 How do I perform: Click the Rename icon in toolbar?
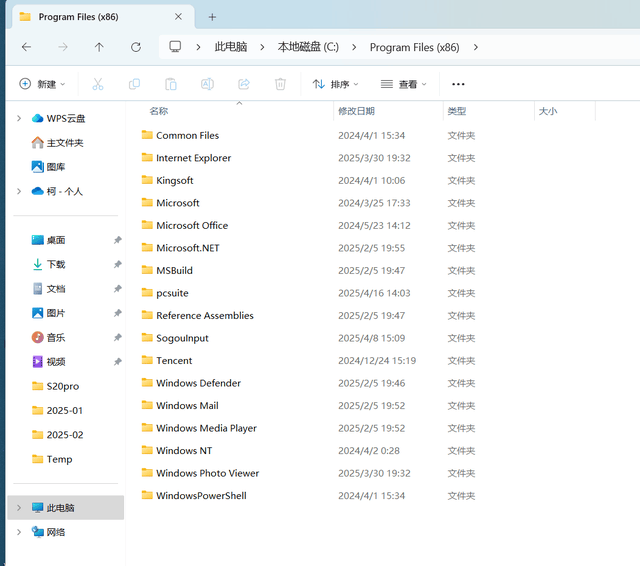pyautogui.click(x=207, y=84)
